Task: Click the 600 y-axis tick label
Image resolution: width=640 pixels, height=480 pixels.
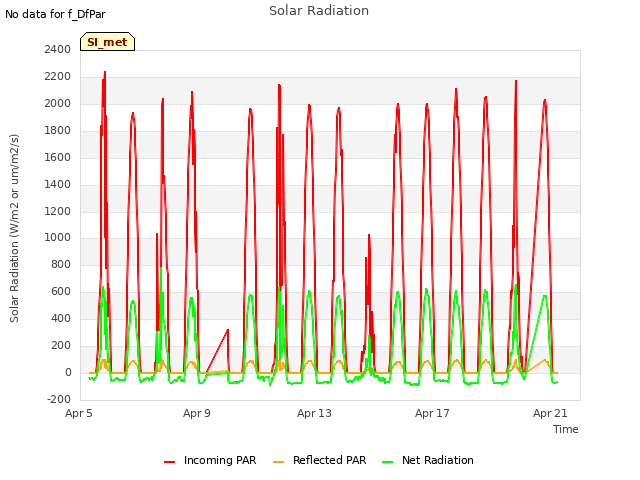Action: click(x=61, y=291)
